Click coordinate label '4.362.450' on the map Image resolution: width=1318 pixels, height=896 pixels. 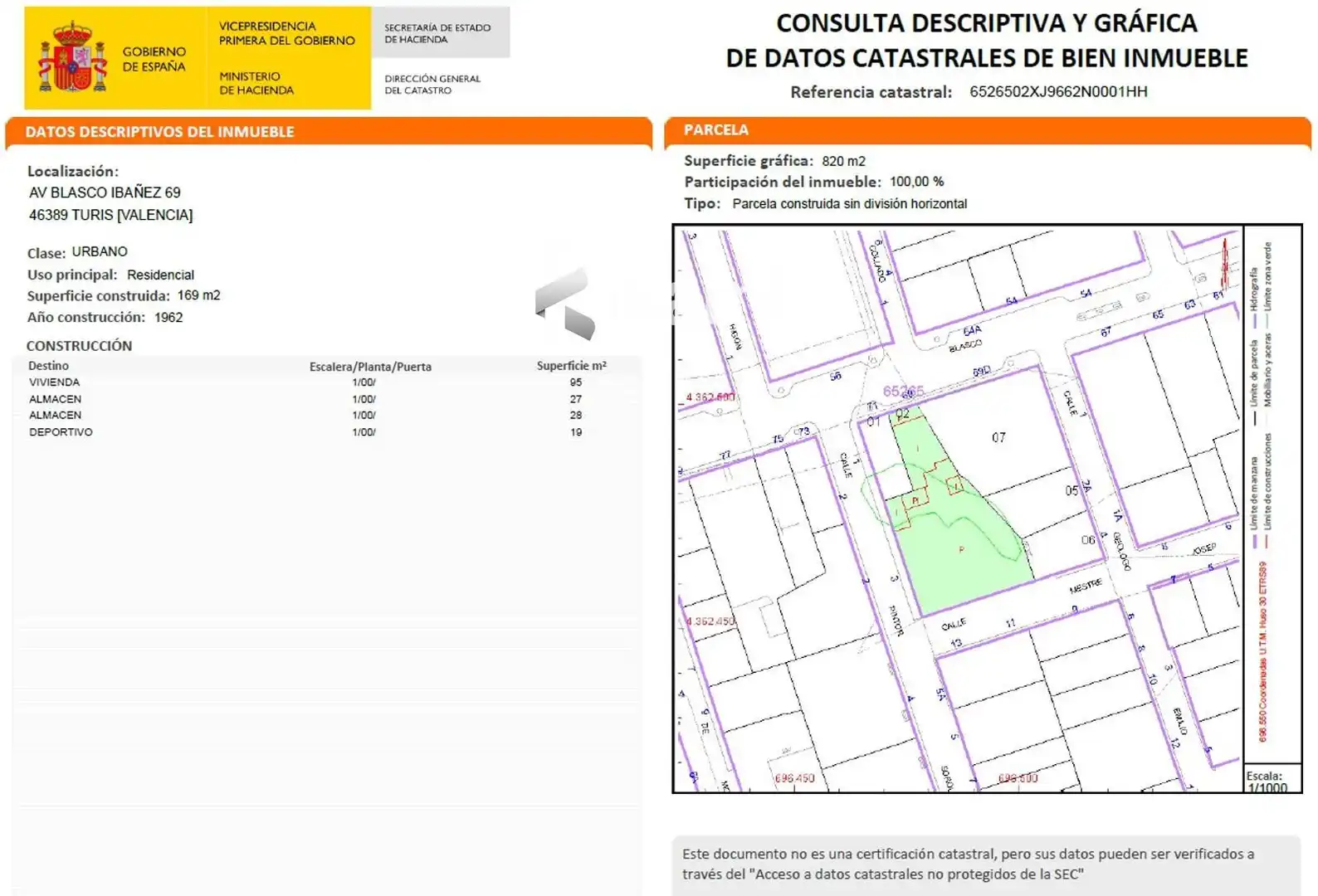click(710, 621)
